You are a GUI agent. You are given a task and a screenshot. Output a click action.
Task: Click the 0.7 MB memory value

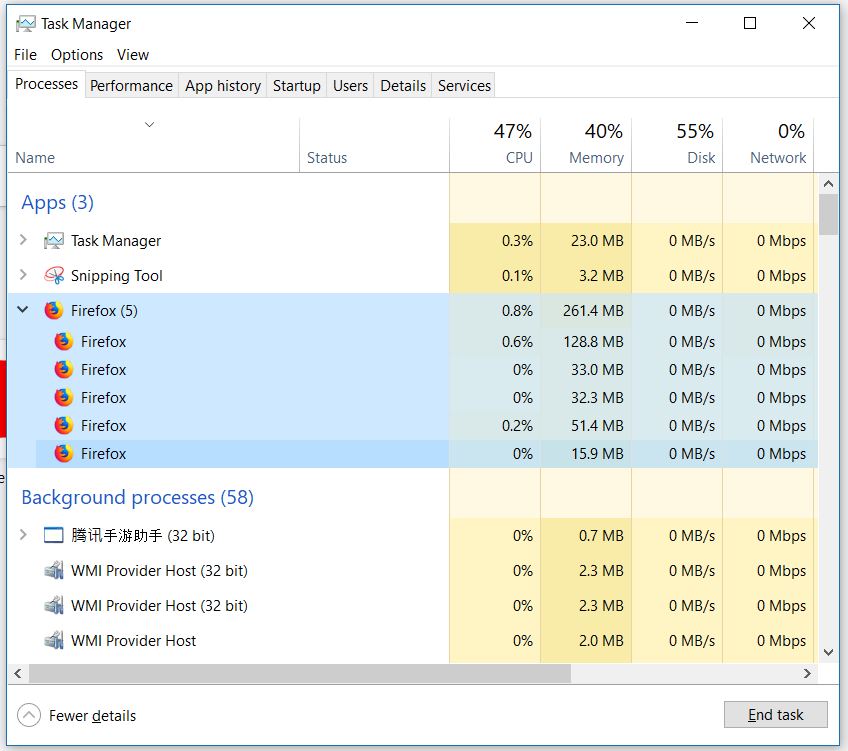click(601, 536)
